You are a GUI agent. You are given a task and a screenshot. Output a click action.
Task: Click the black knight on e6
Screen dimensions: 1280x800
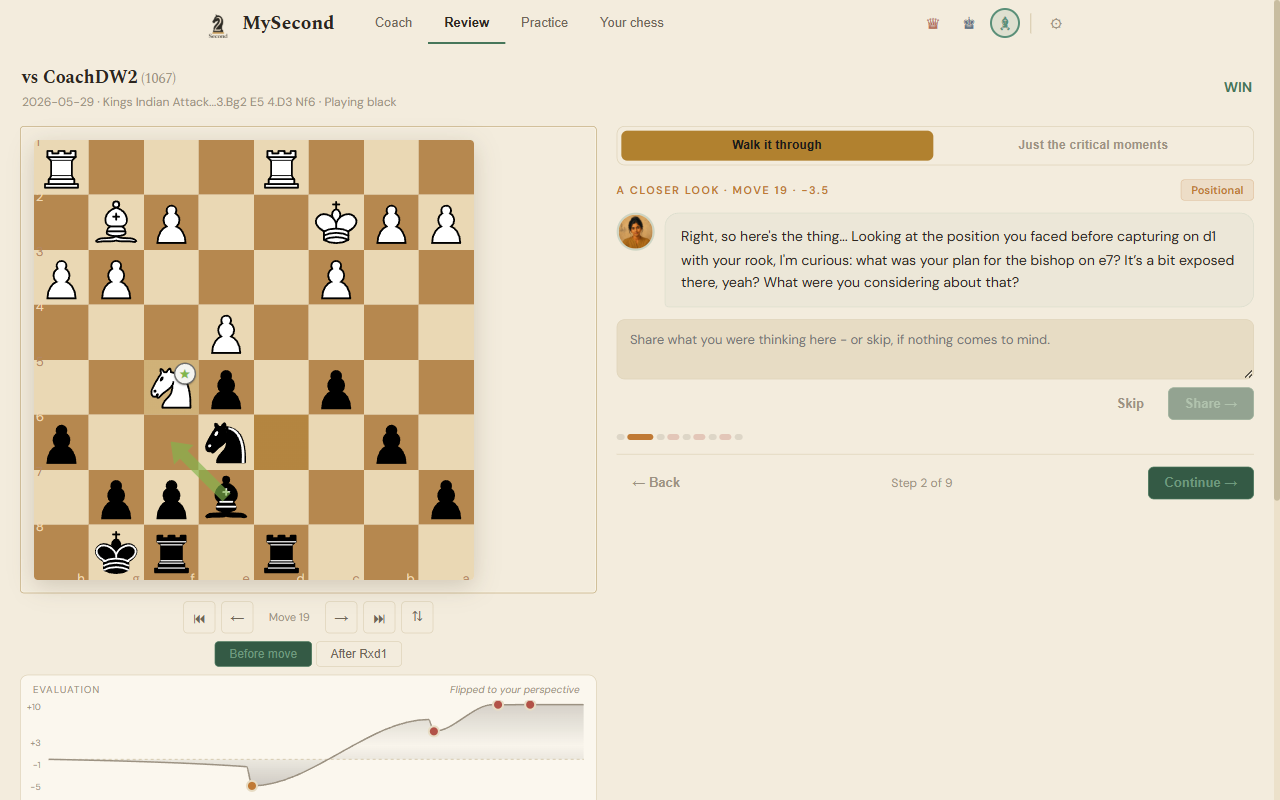tap(226, 442)
